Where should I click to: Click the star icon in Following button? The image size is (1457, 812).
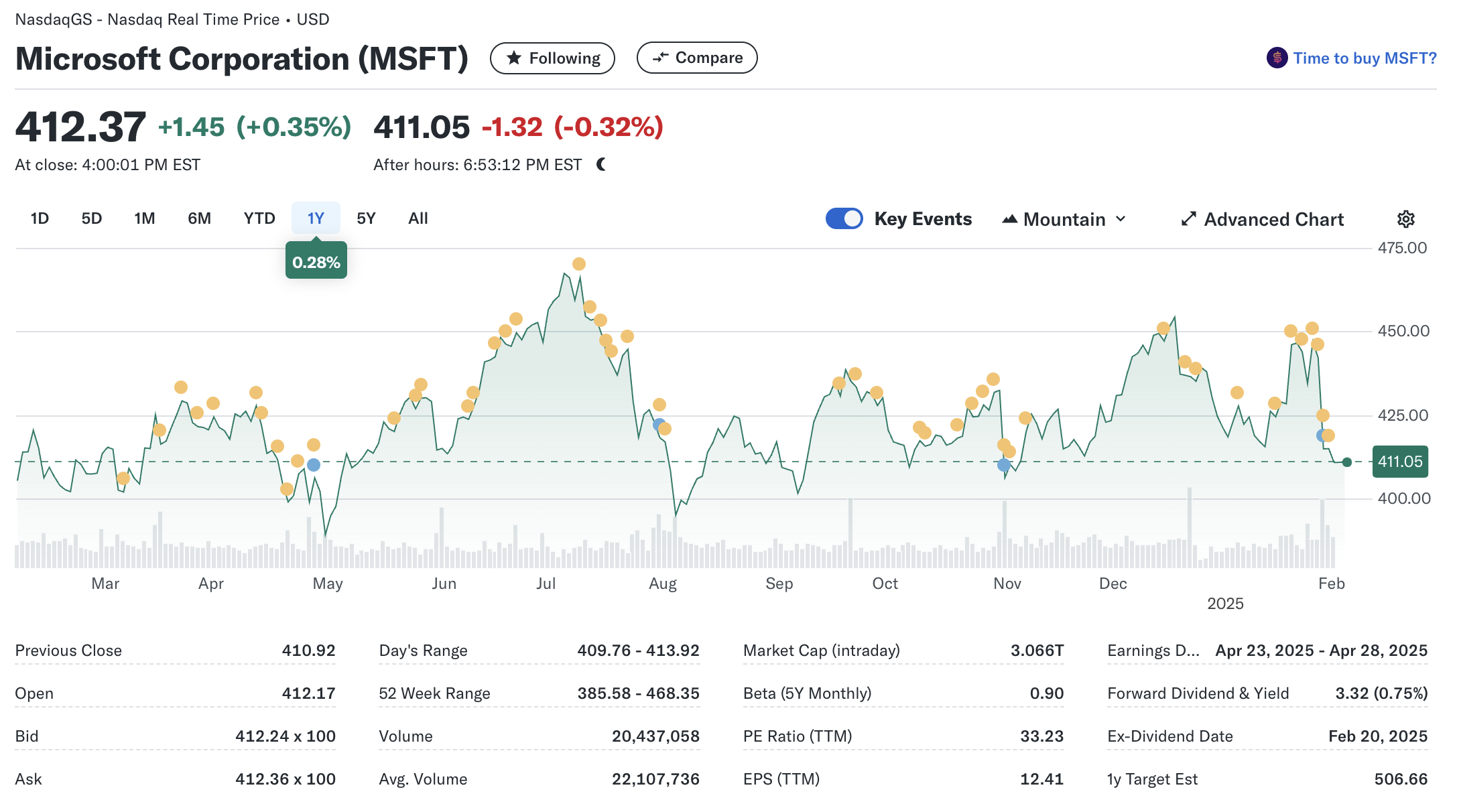[x=514, y=58]
